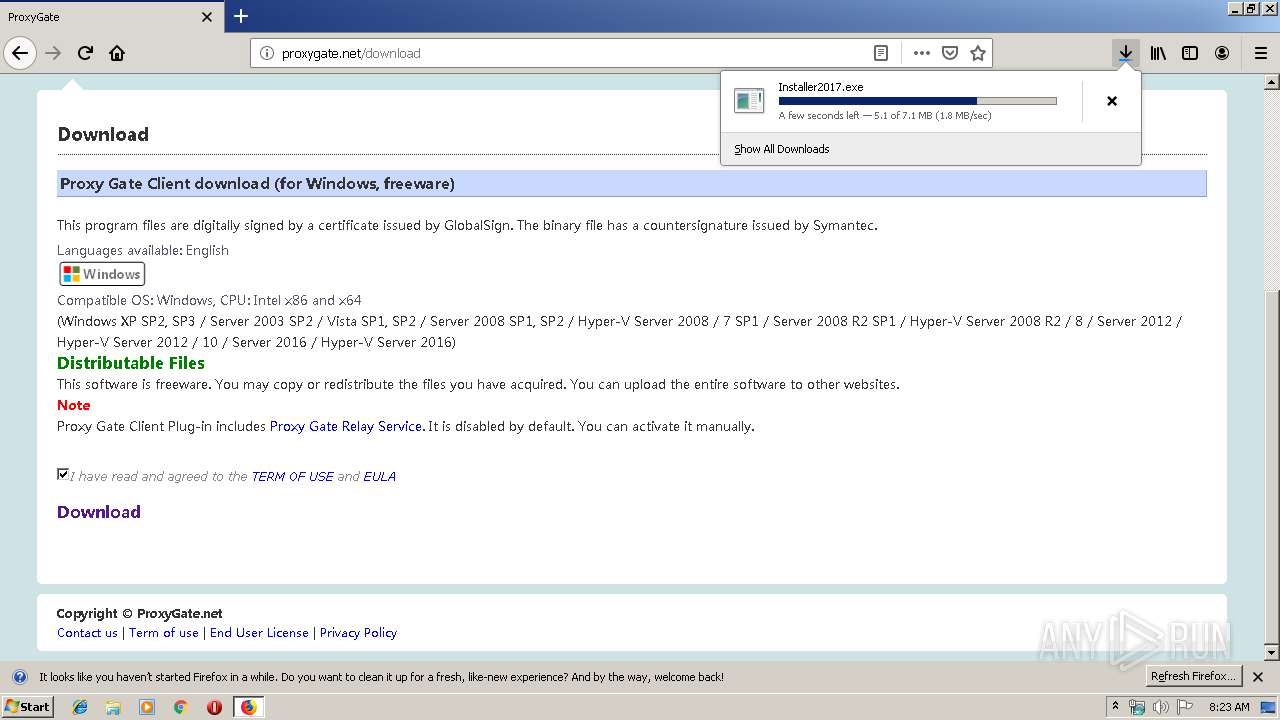The width and height of the screenshot is (1280, 720).
Task: Click the Refresh Firefox button
Action: (1193, 677)
